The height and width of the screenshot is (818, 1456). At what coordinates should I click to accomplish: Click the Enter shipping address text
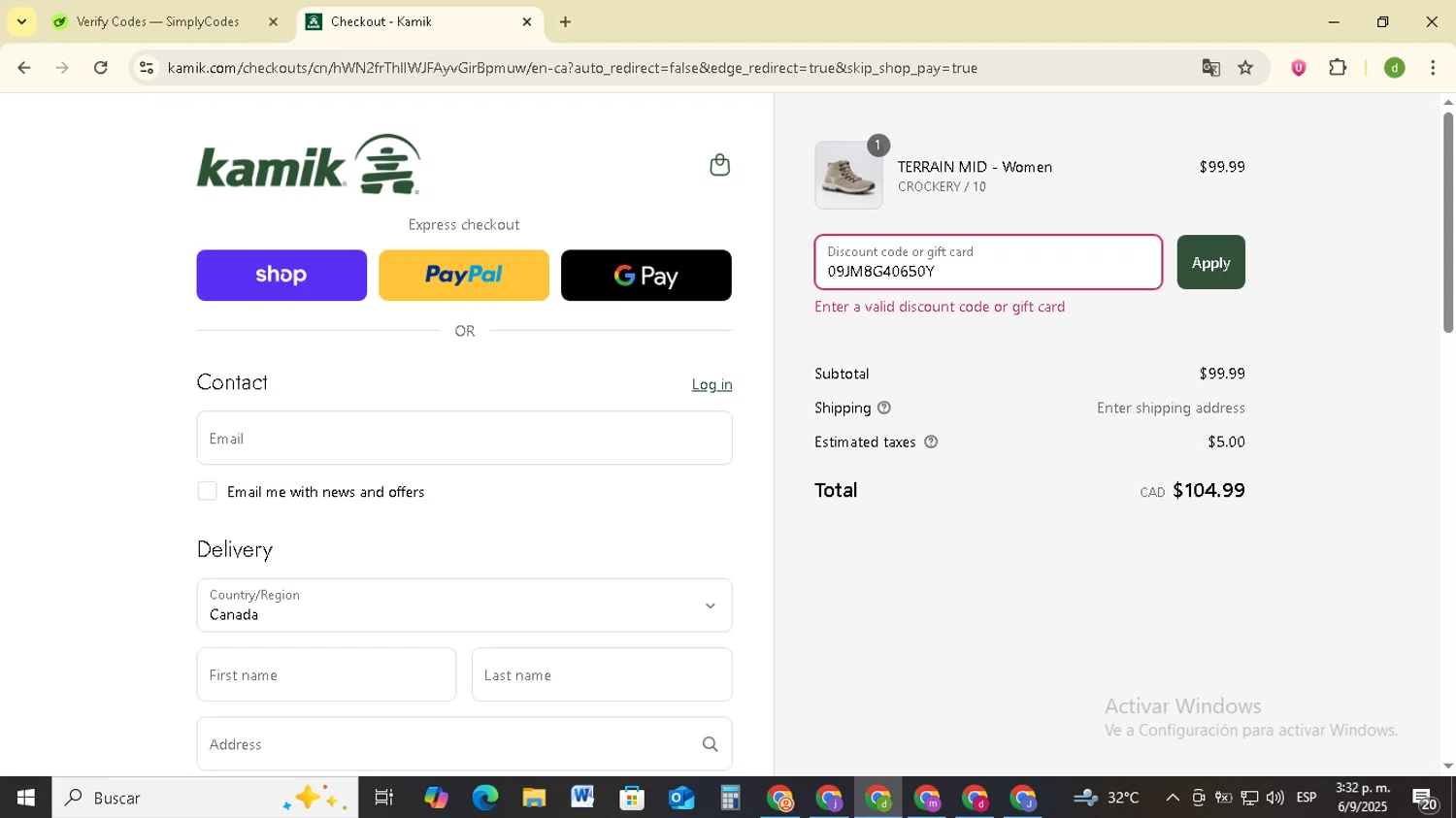pyautogui.click(x=1171, y=408)
